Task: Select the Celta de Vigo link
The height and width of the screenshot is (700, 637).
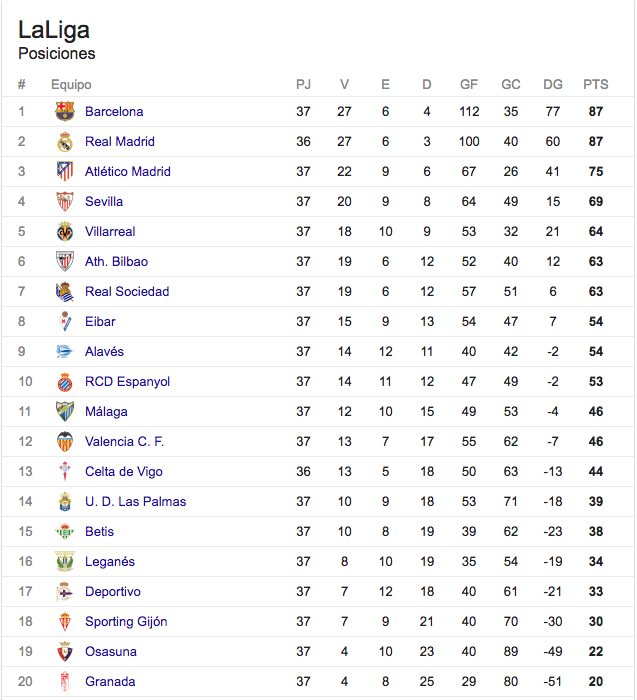Action: coord(124,471)
